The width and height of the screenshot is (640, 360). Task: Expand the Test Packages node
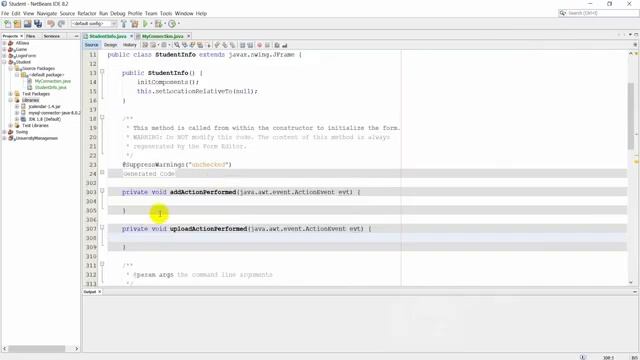(11, 94)
